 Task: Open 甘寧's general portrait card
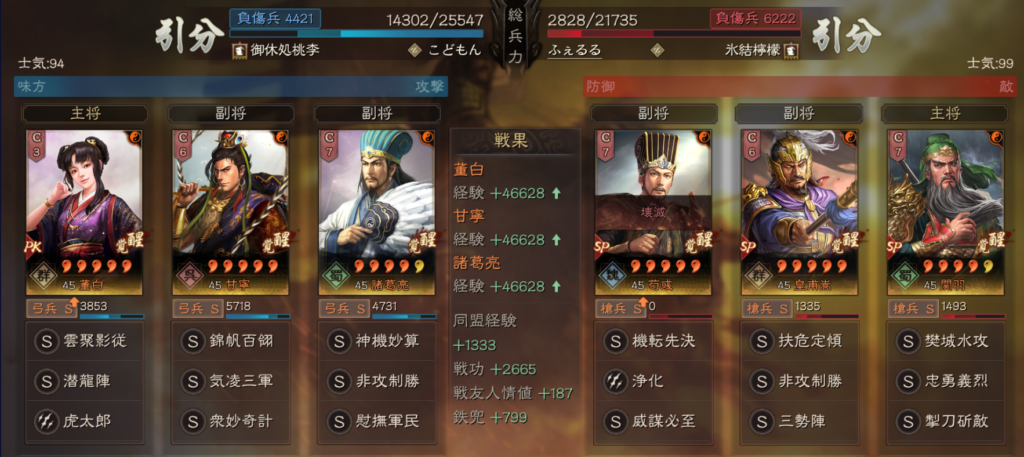click(x=231, y=212)
